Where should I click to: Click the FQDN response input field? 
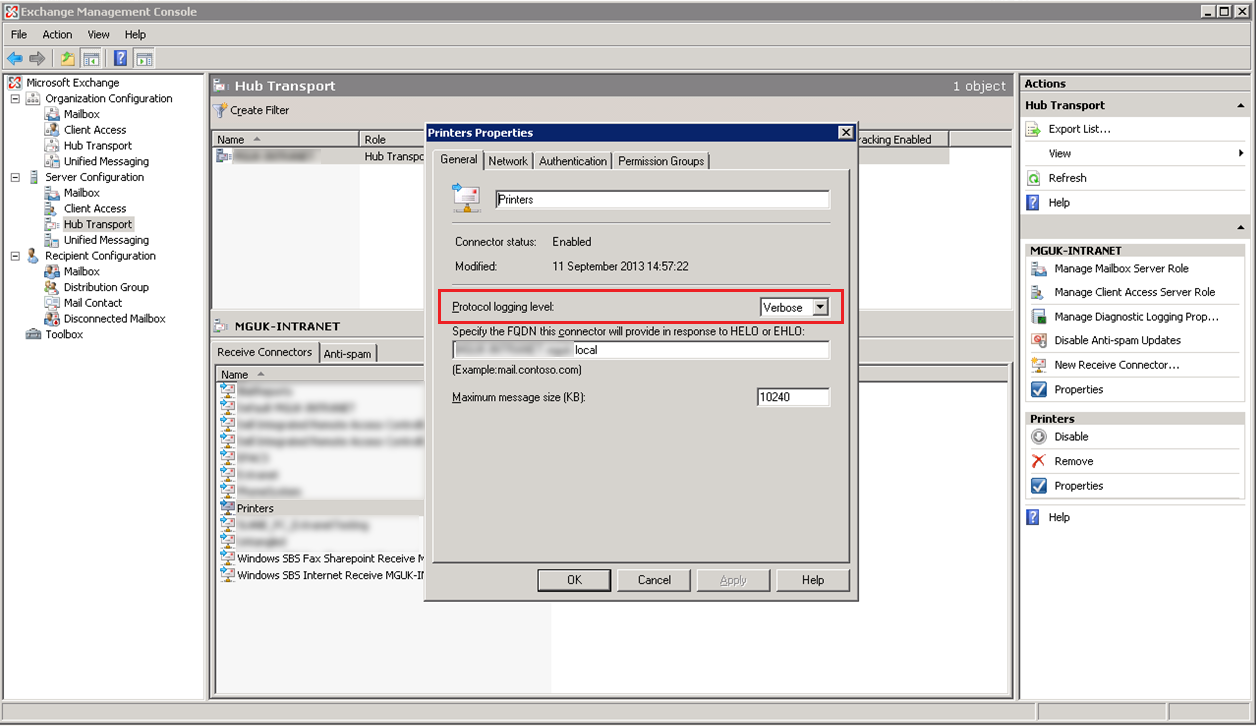(641, 350)
